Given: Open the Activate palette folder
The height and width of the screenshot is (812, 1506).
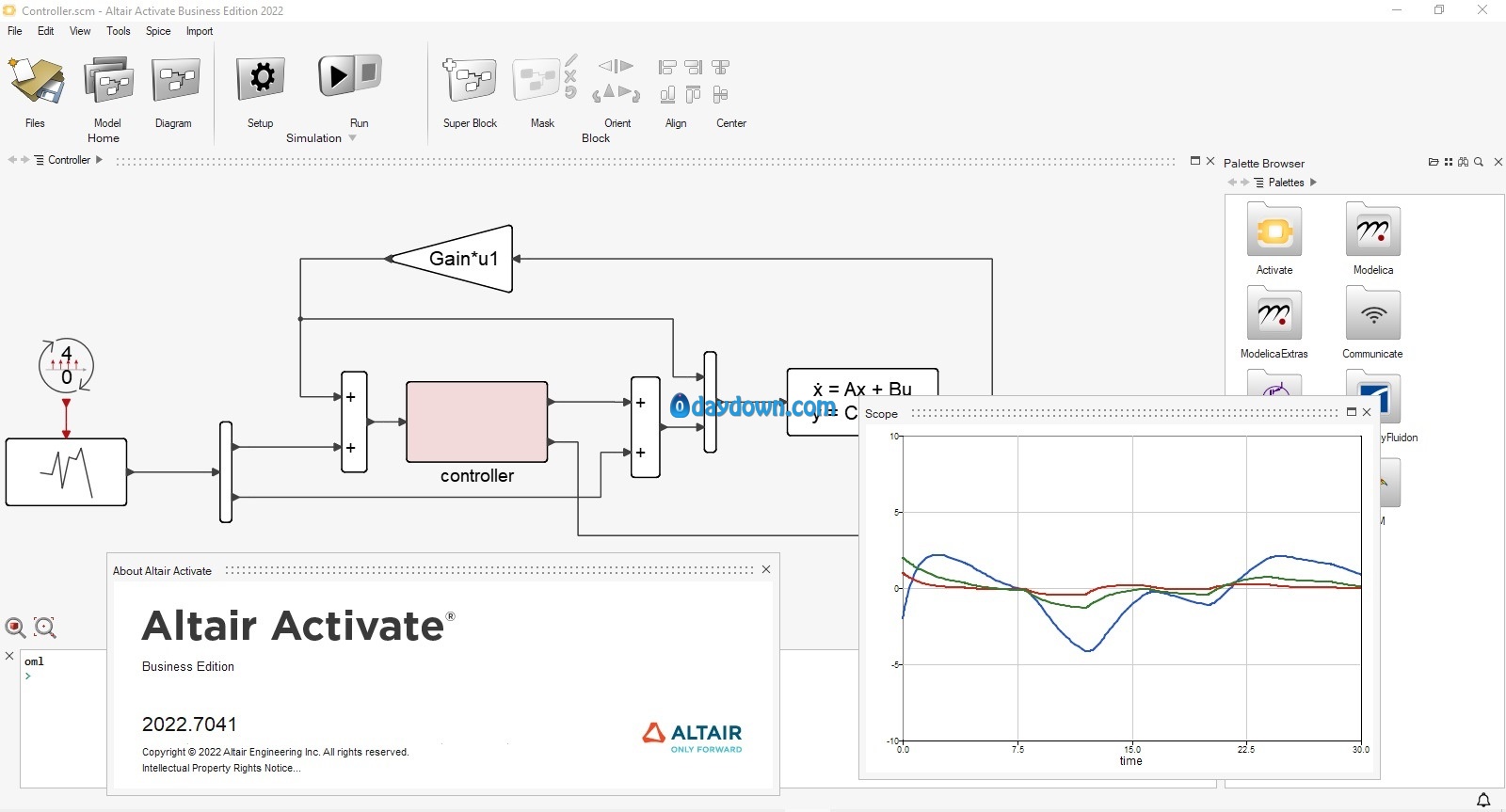Looking at the screenshot, I should pyautogui.click(x=1274, y=230).
